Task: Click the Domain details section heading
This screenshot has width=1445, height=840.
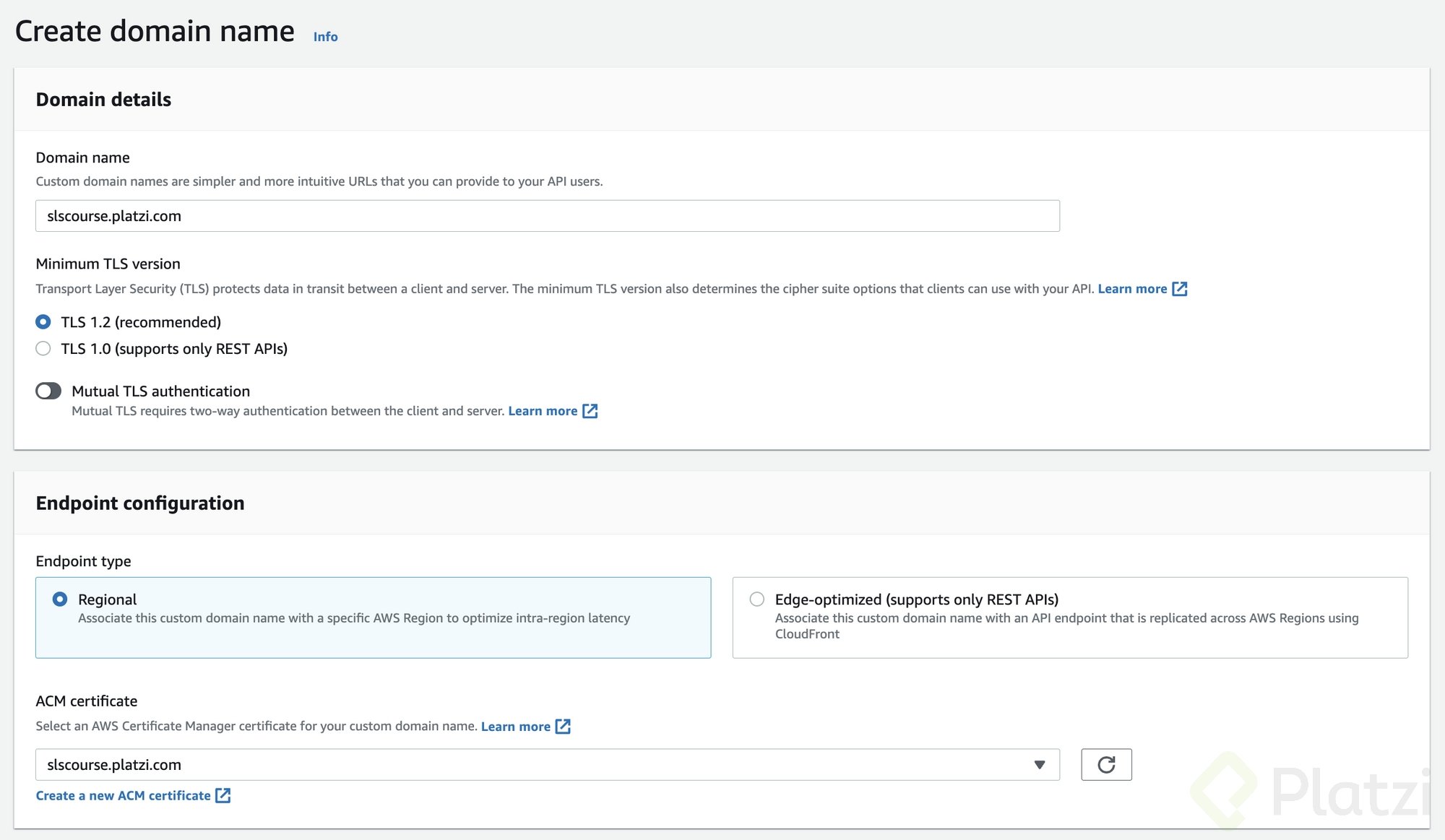Action: (103, 99)
